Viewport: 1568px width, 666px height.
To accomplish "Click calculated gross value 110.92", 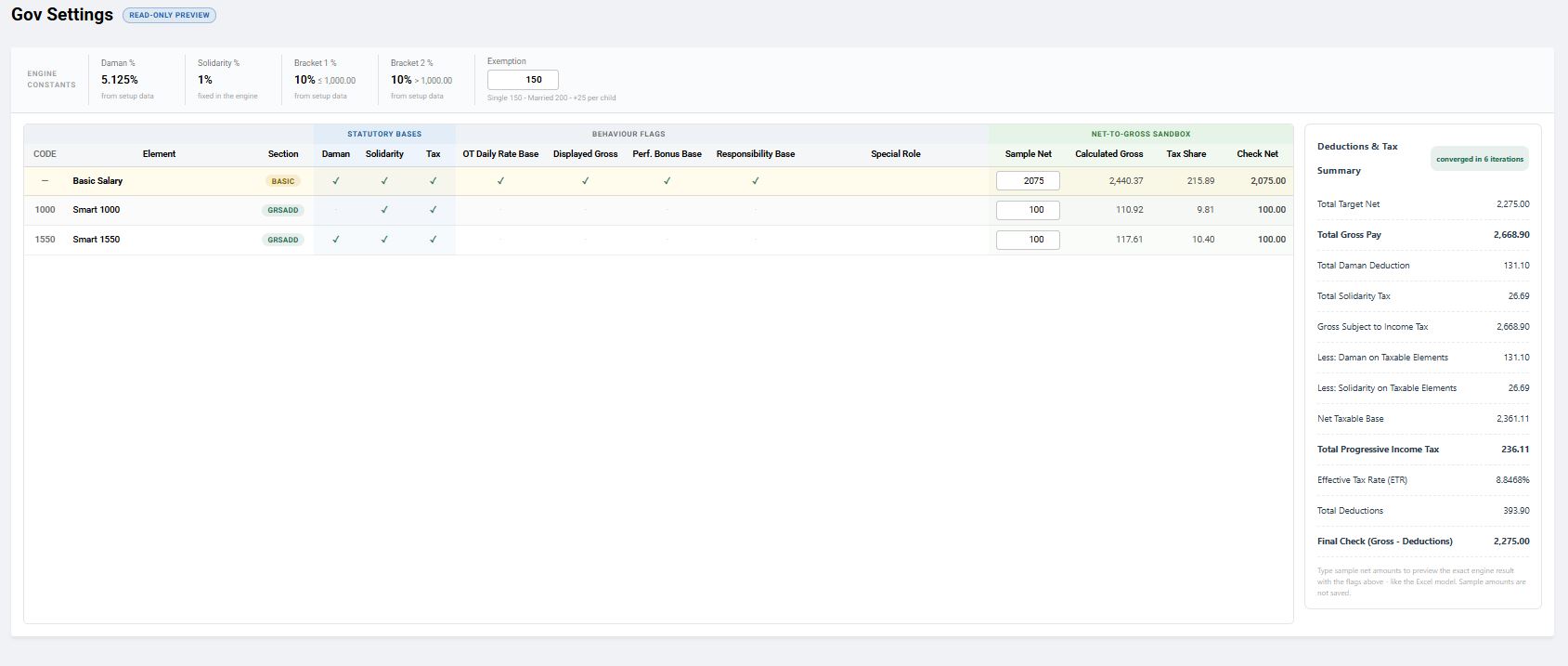I will (x=1129, y=210).
